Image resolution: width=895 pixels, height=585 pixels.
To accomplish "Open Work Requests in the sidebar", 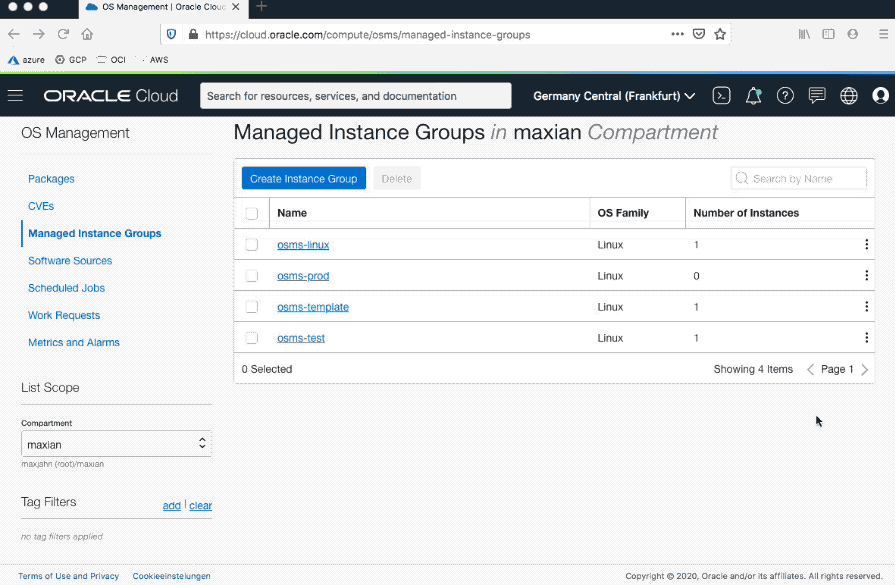I will click(x=64, y=315).
